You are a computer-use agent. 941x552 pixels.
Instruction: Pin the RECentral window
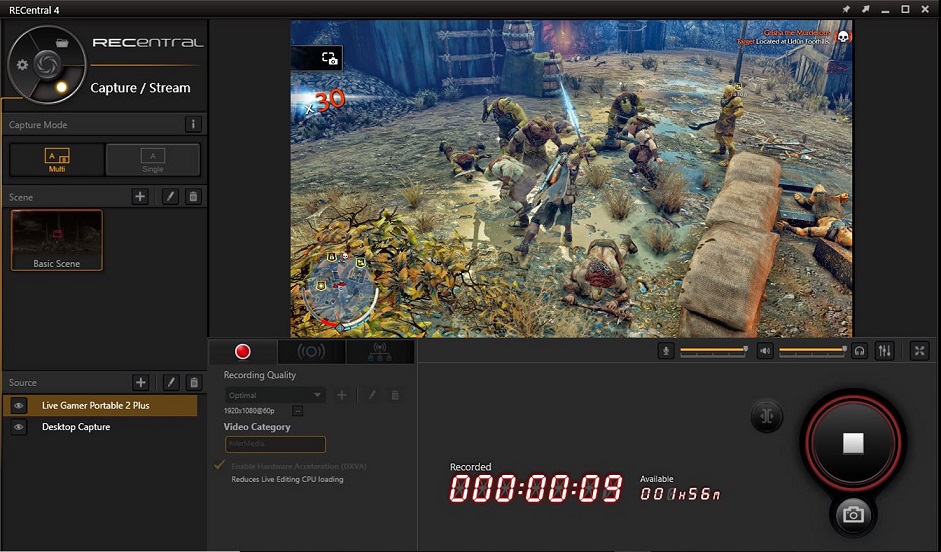click(846, 9)
